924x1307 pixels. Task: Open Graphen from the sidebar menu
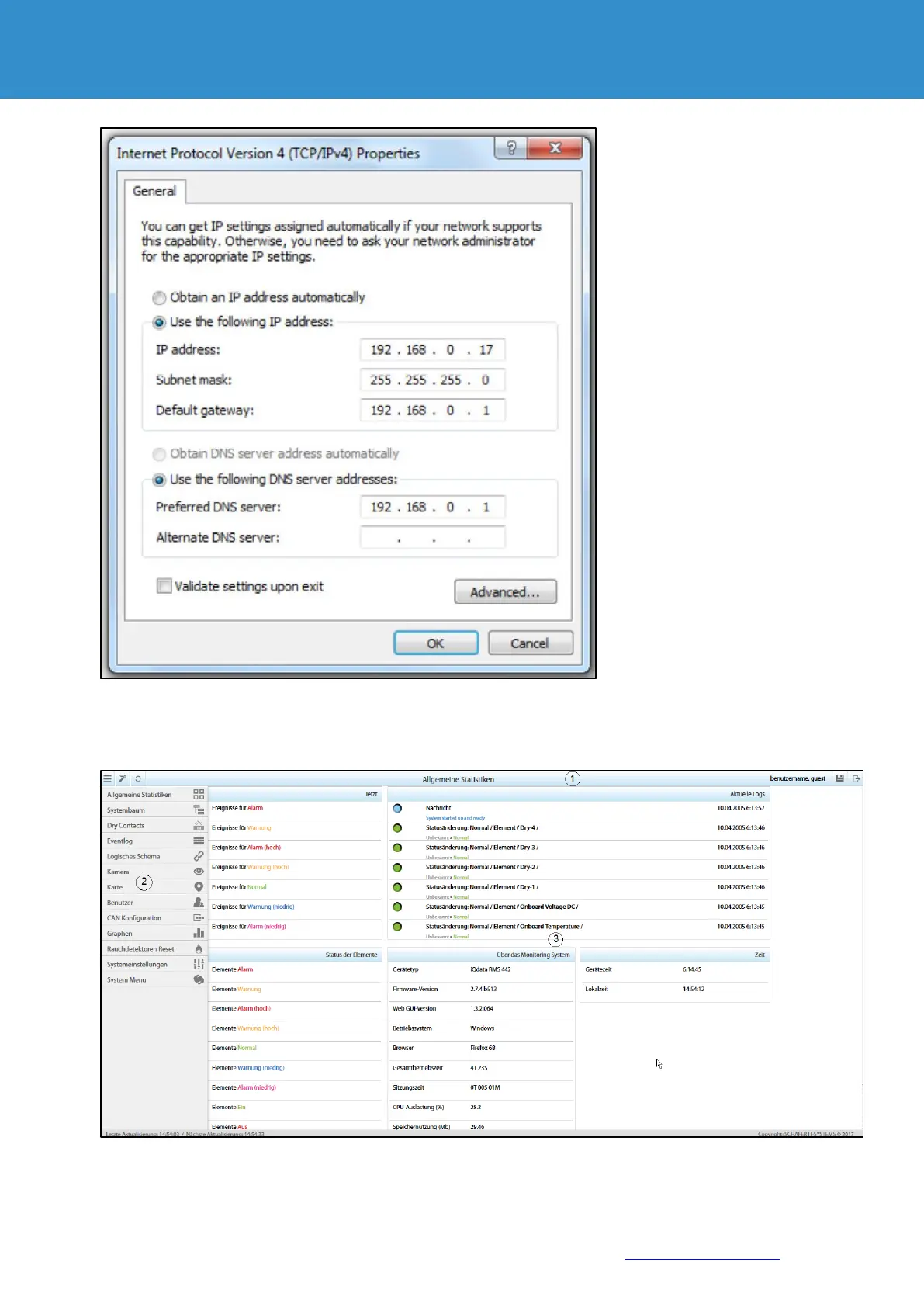click(155, 934)
